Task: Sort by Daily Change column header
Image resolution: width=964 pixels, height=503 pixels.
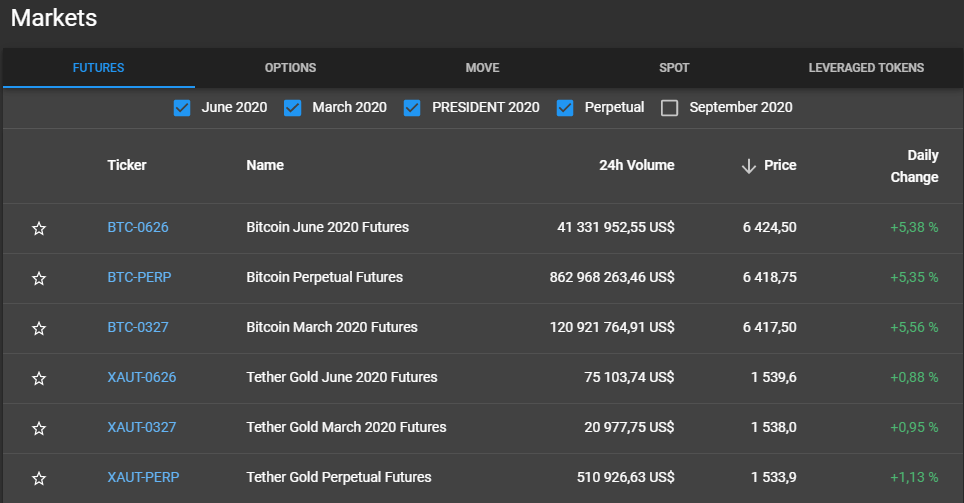Action: click(x=914, y=166)
